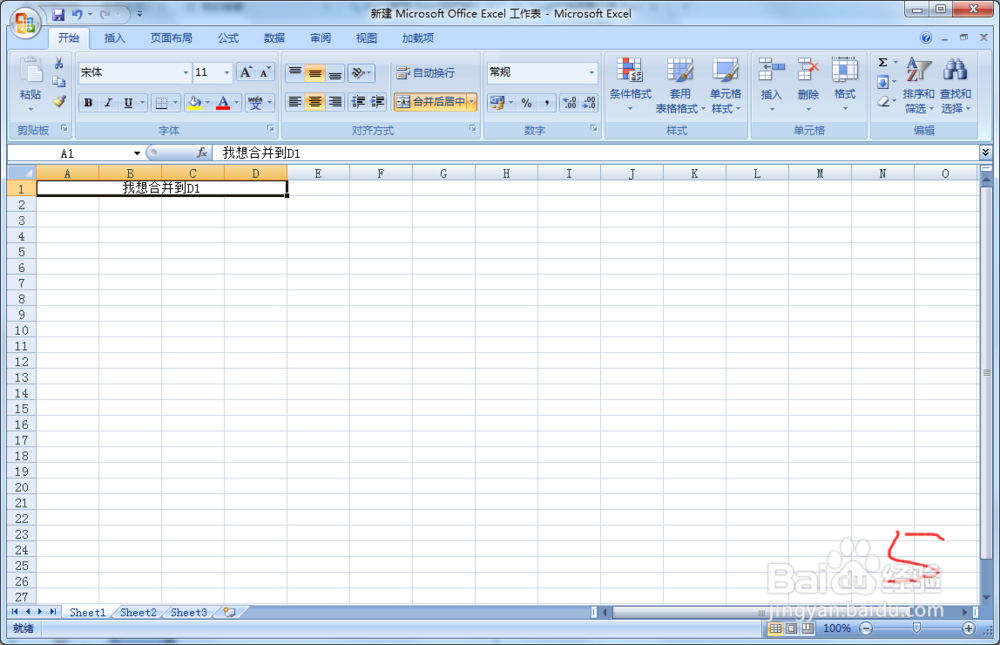
Task: Open the Format (格式) cells menu
Action: (x=844, y=85)
